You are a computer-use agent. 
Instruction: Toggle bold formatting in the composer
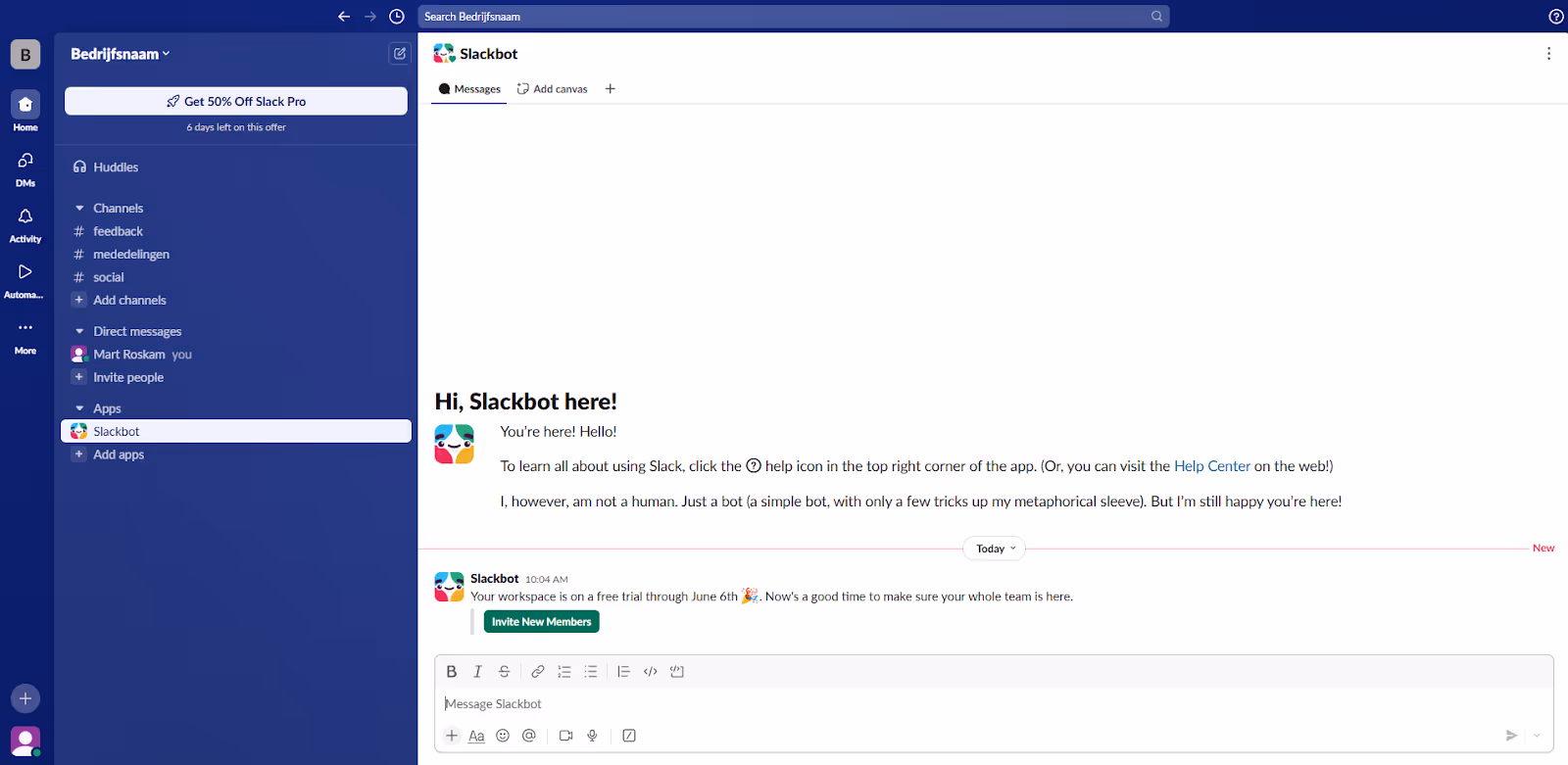click(x=452, y=672)
